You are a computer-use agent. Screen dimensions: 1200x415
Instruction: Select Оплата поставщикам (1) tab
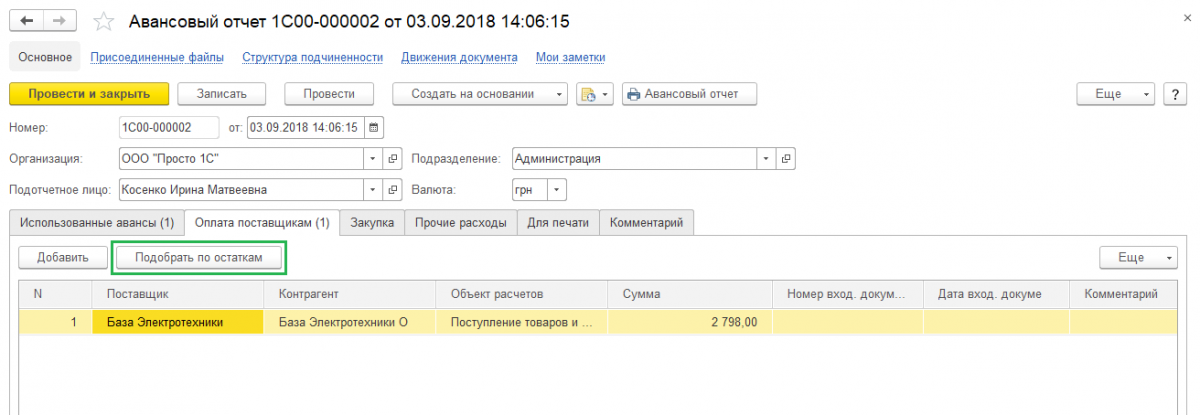[262, 222]
